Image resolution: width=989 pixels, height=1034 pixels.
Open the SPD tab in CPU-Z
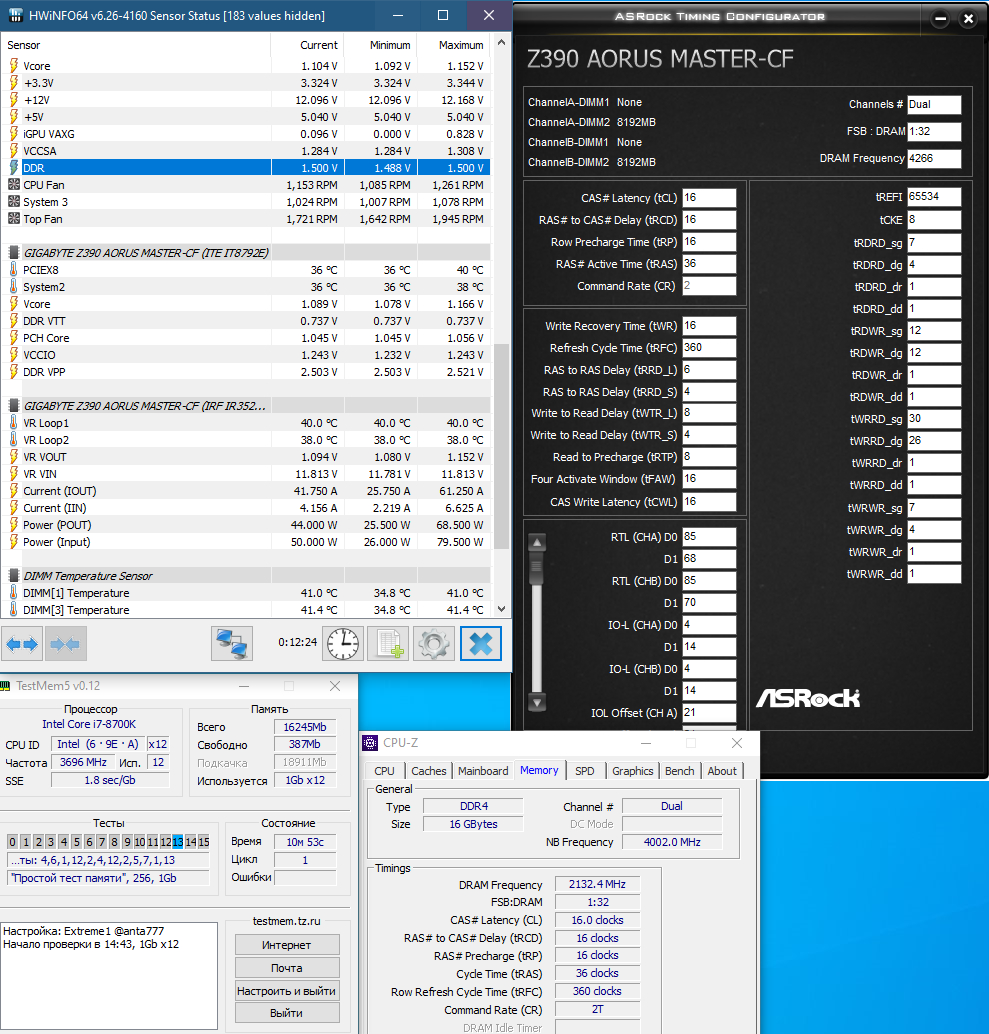pyautogui.click(x=584, y=771)
